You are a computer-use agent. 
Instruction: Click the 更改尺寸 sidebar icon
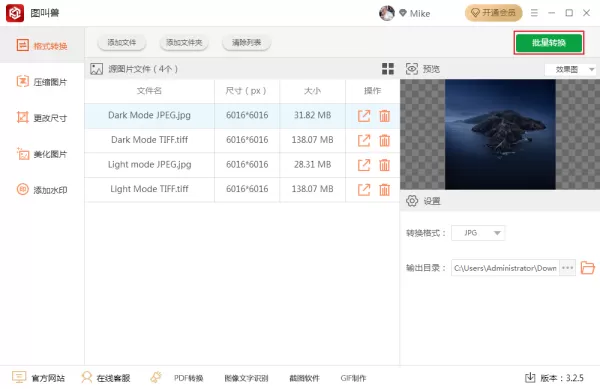23,117
